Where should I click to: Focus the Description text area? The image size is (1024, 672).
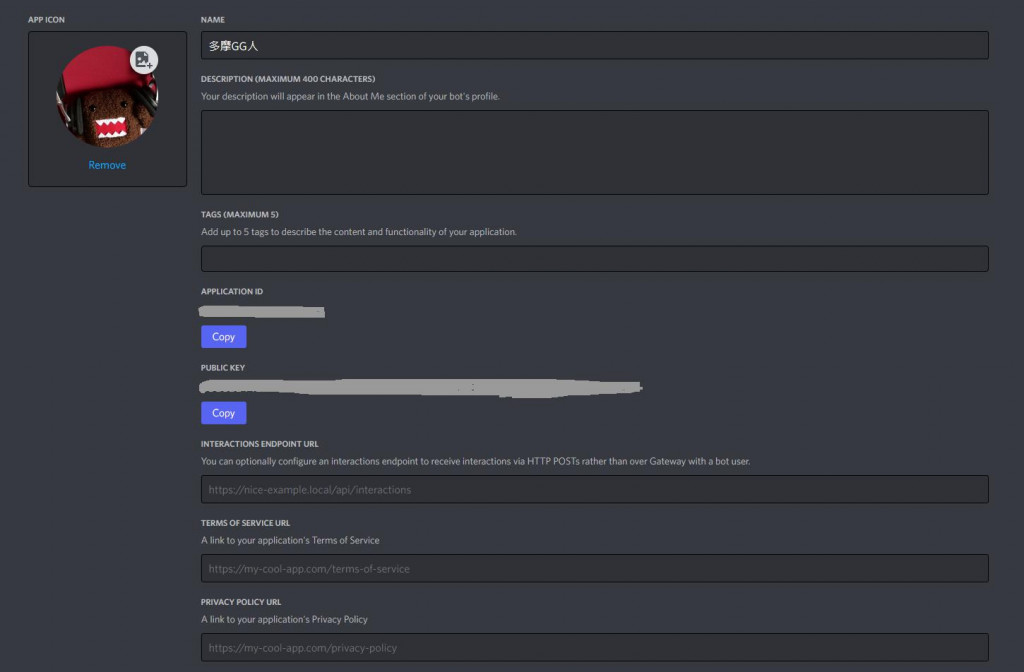click(594, 152)
